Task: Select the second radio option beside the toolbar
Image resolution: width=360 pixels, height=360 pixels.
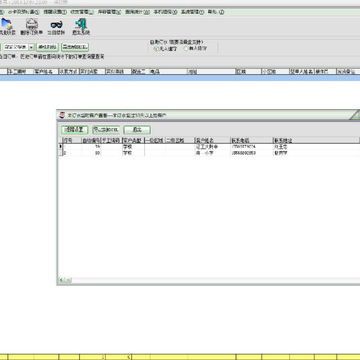Action: click(186, 48)
